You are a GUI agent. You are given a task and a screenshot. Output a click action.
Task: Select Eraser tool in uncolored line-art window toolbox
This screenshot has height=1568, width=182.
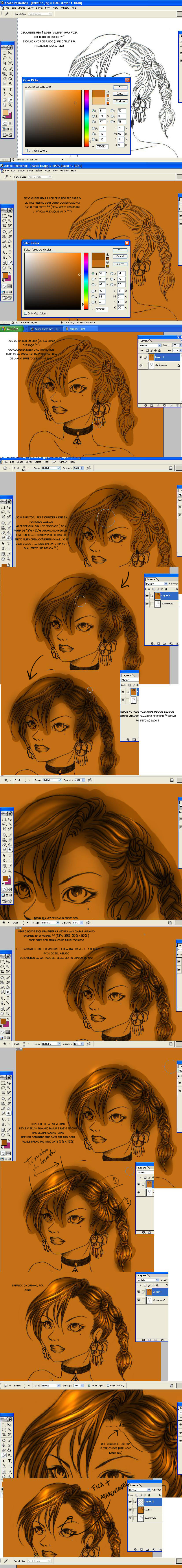[5, 78]
